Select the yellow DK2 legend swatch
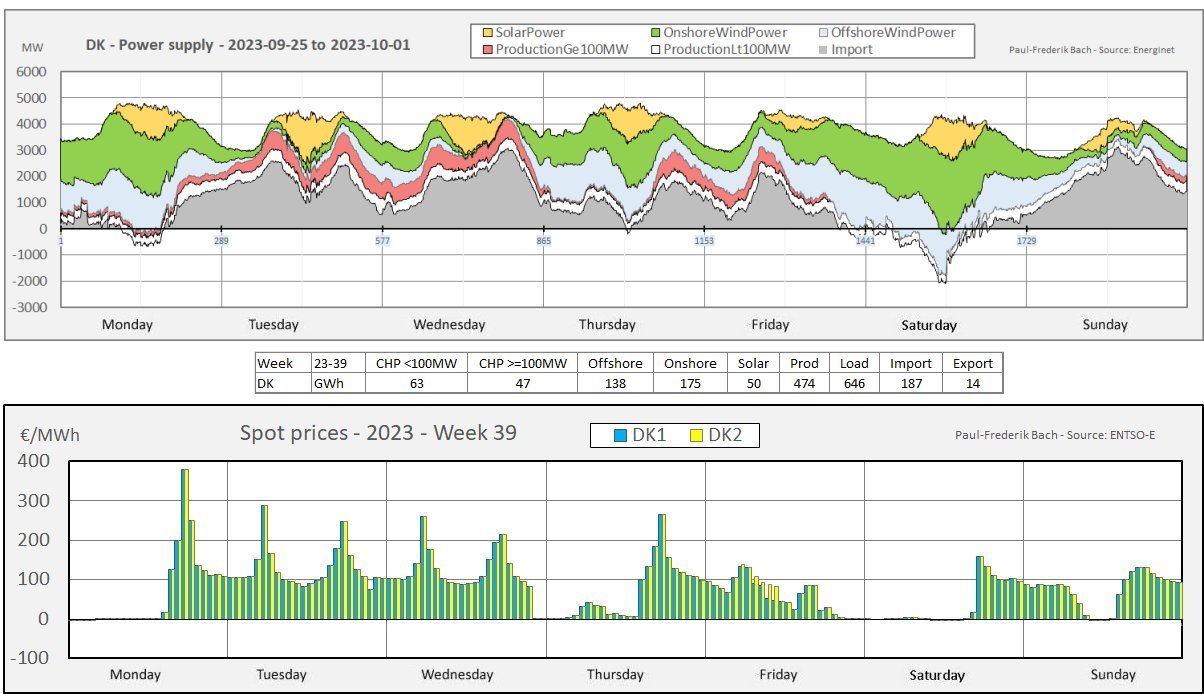The height and width of the screenshot is (694, 1204). (696, 435)
